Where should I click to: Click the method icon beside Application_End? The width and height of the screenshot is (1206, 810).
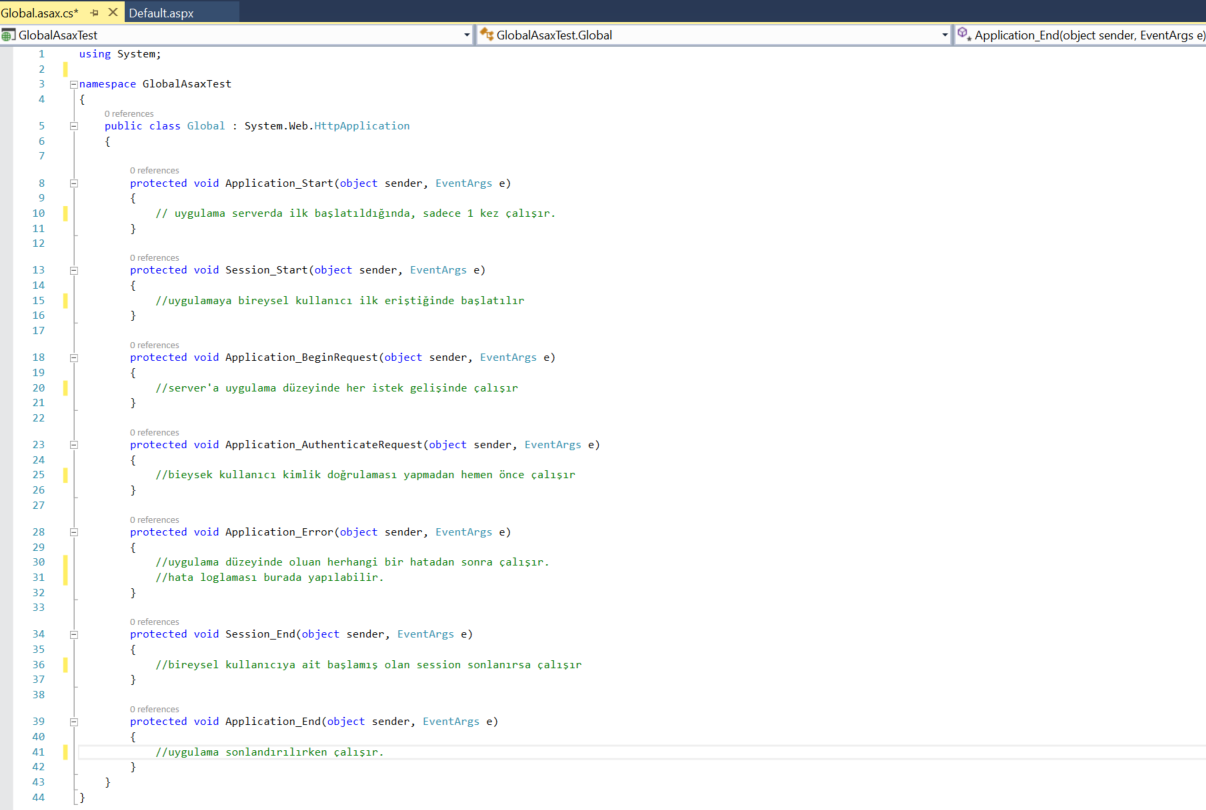tap(964, 35)
